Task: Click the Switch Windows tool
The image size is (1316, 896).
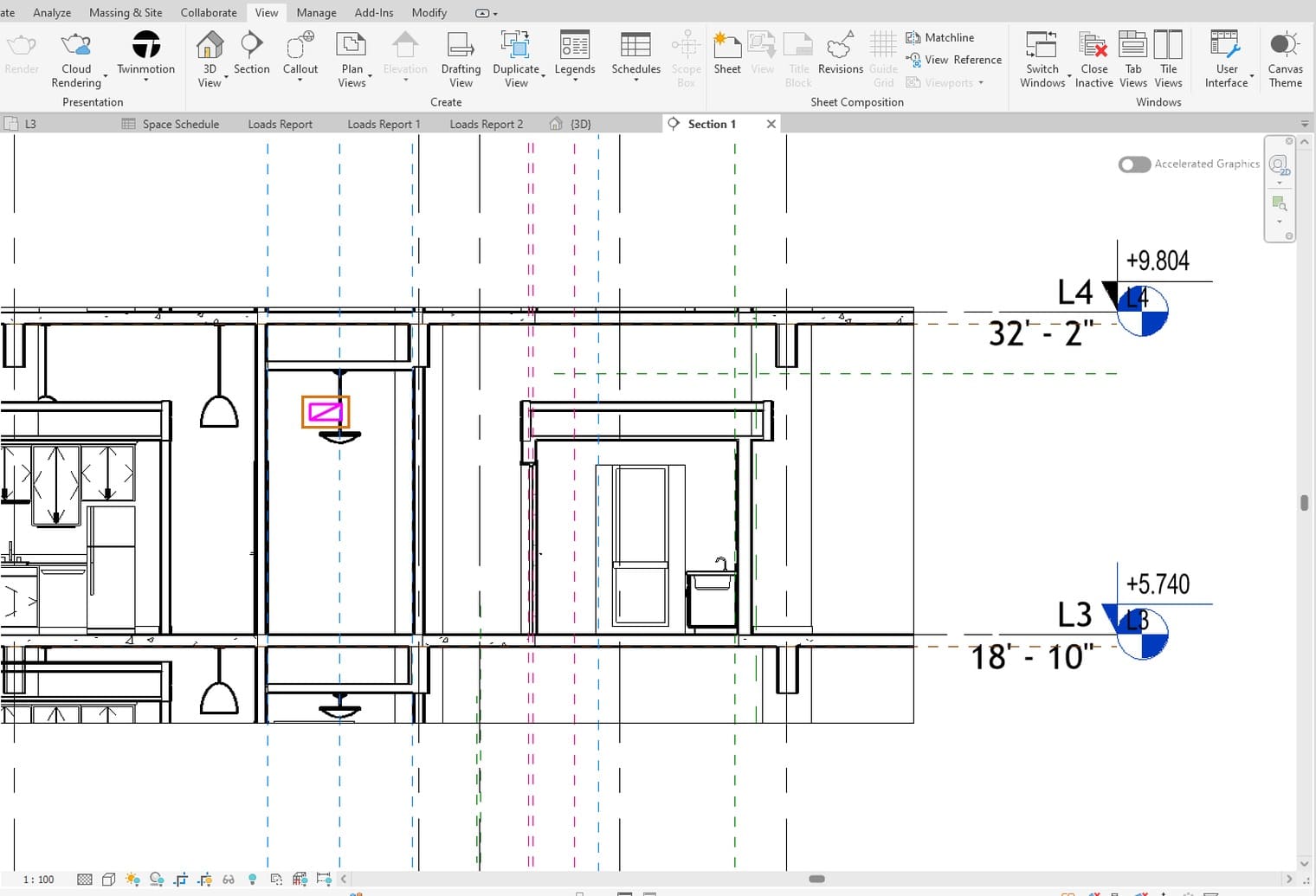Action: click(x=1042, y=58)
